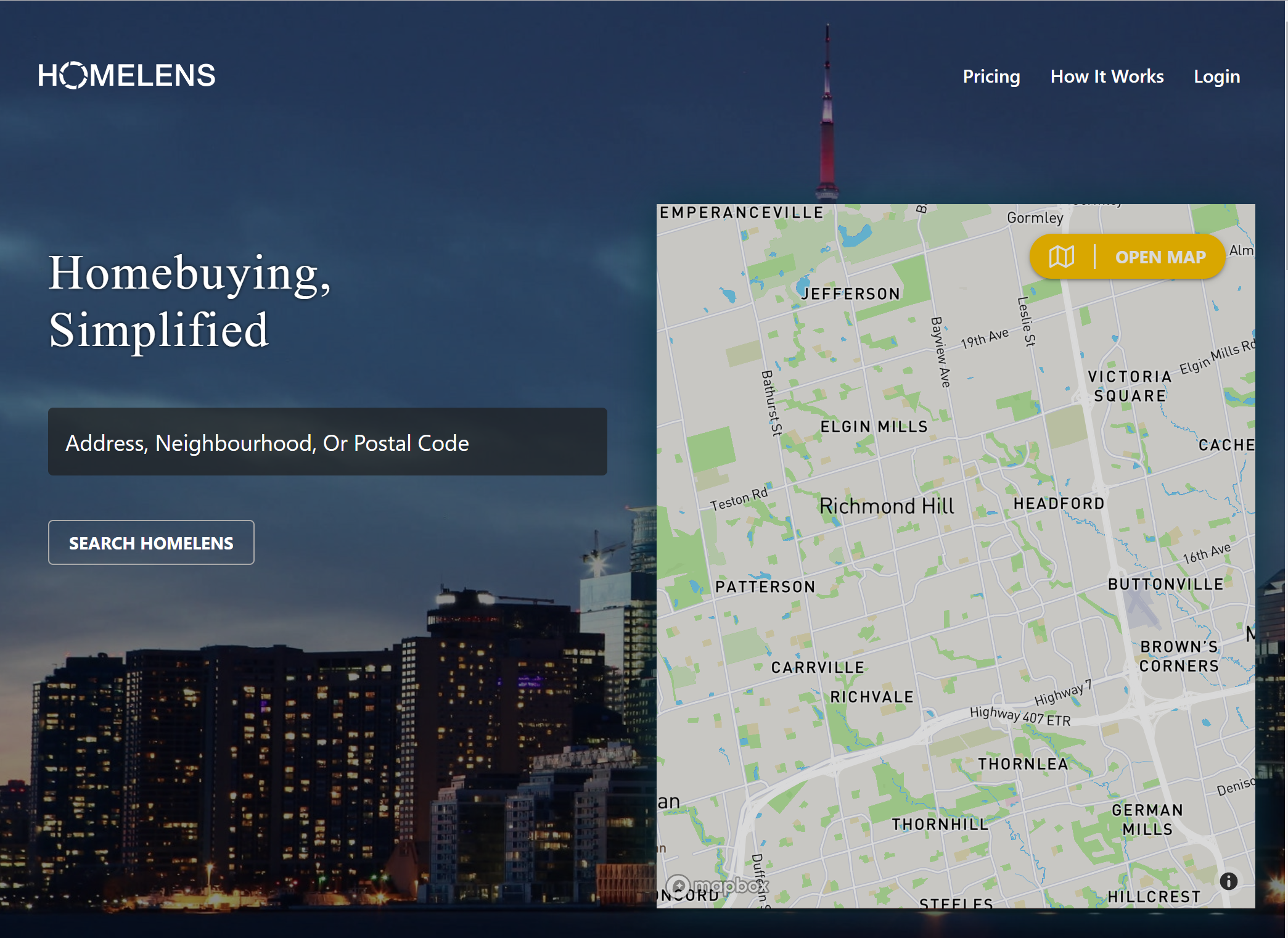The height and width of the screenshot is (938, 1288).
Task: Click the Jefferson neighbourhood label on the map
Action: click(x=850, y=294)
